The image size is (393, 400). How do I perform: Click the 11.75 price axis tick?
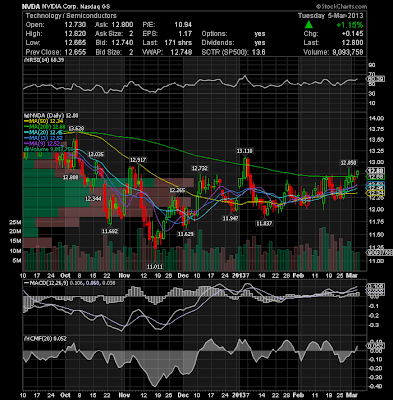pos(376,222)
